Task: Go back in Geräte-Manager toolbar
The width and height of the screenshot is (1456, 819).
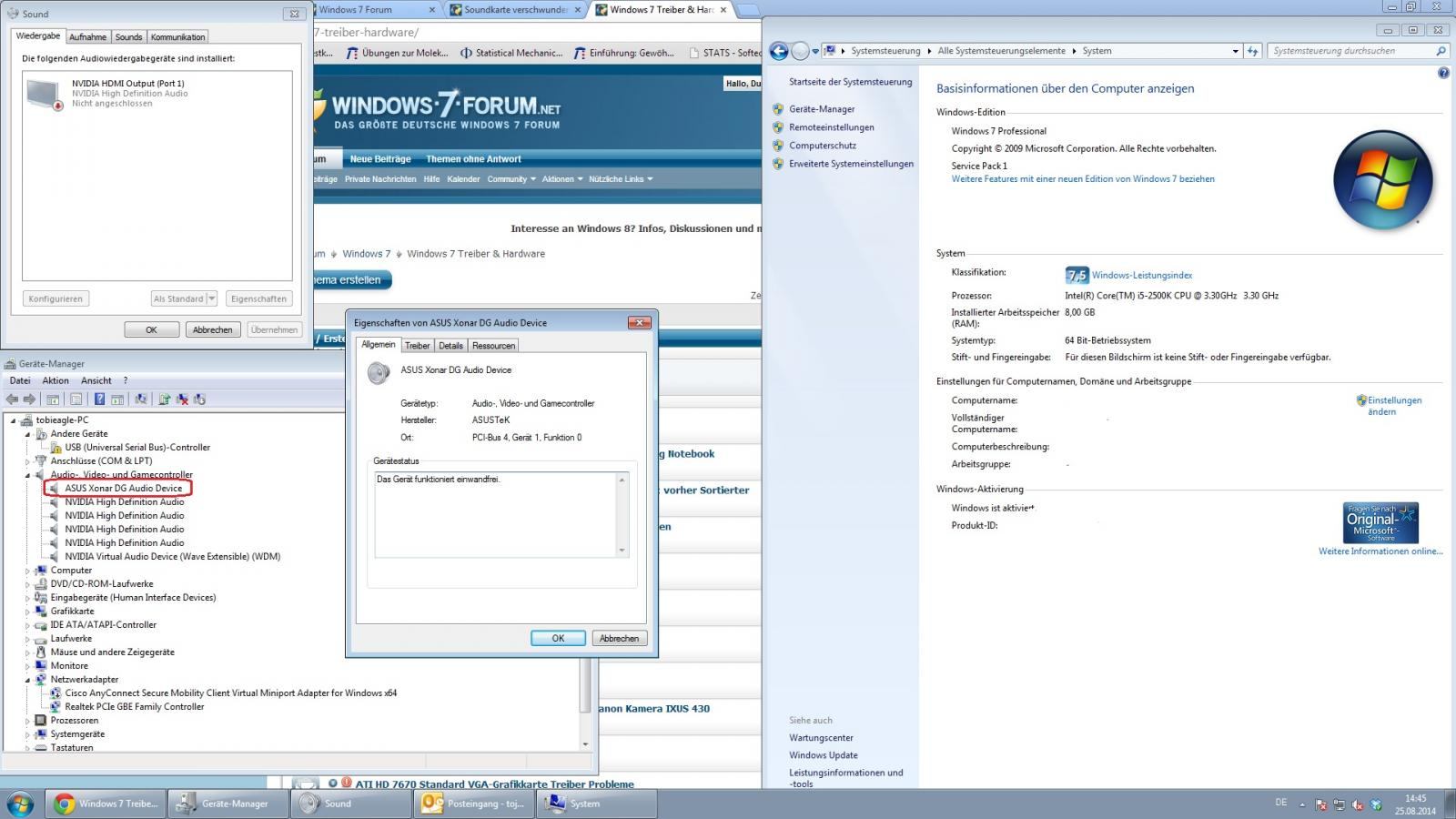Action: pos(12,399)
